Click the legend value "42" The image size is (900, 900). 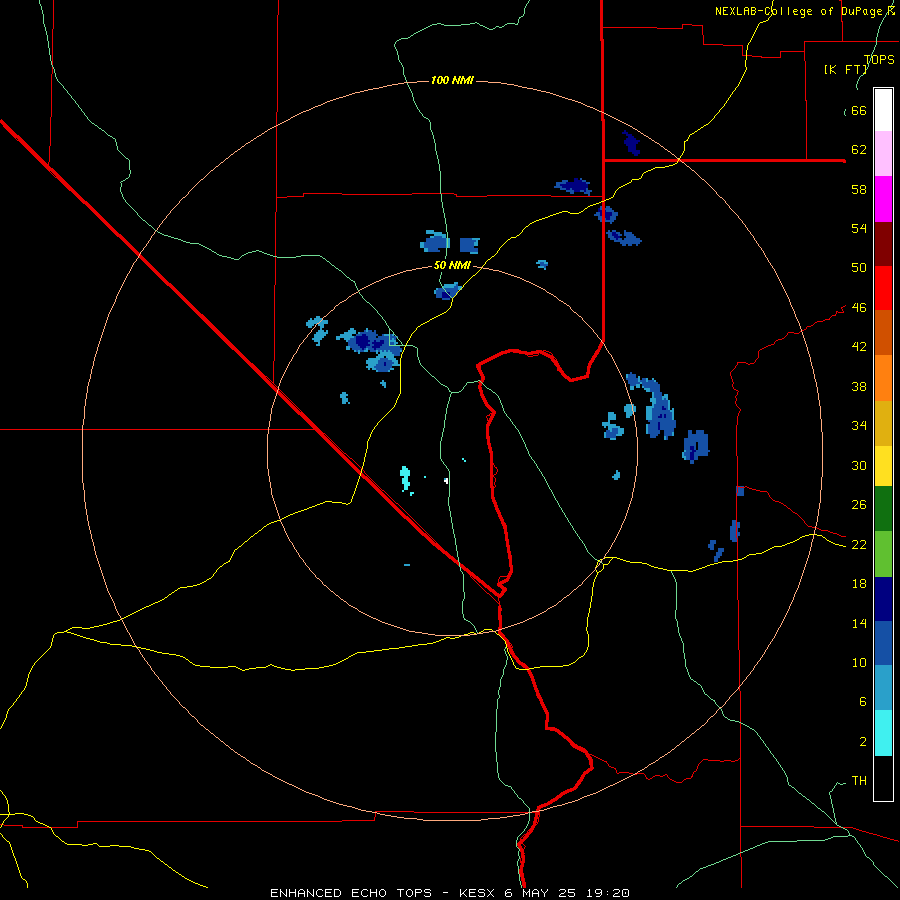click(x=859, y=347)
